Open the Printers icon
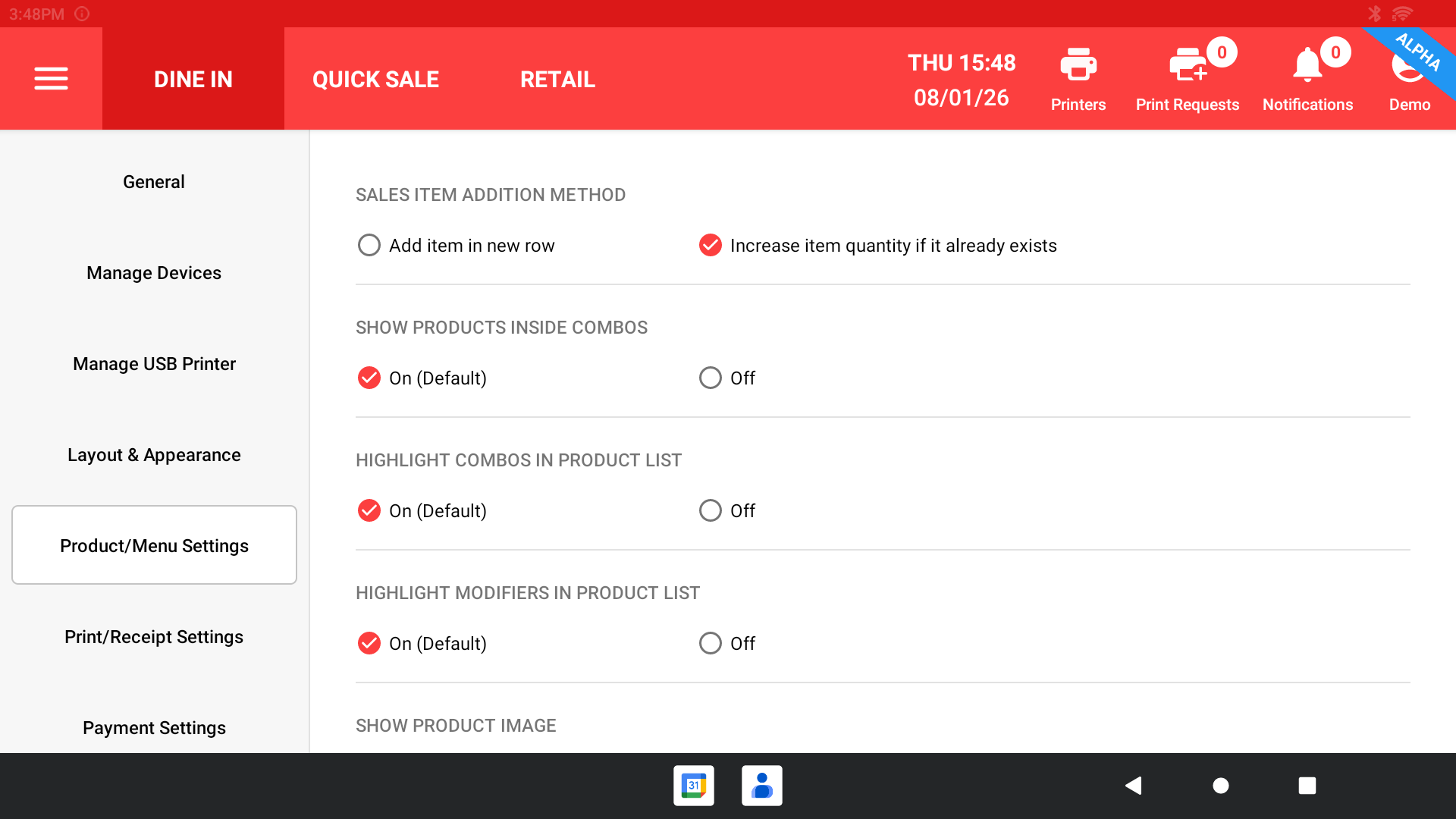 [x=1078, y=78]
